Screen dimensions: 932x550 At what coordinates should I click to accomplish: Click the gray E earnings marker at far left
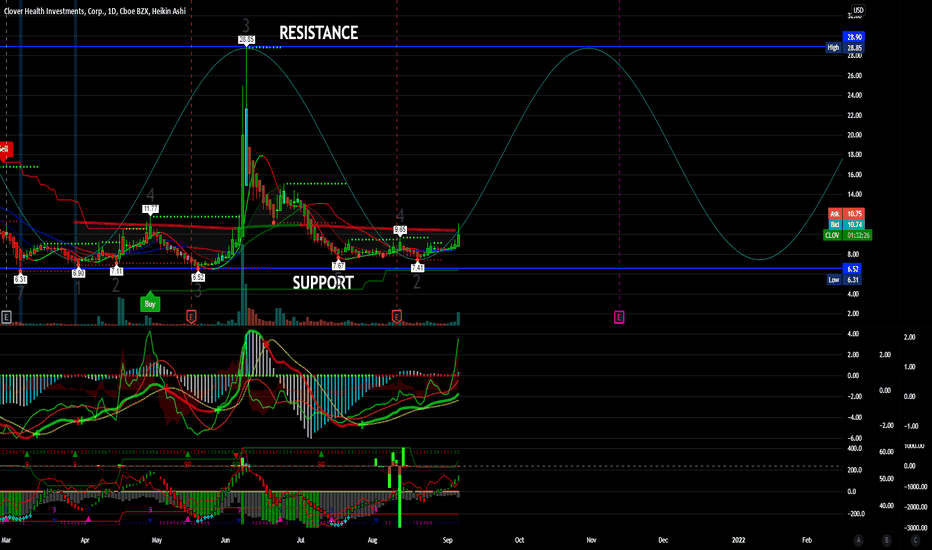coord(7,317)
